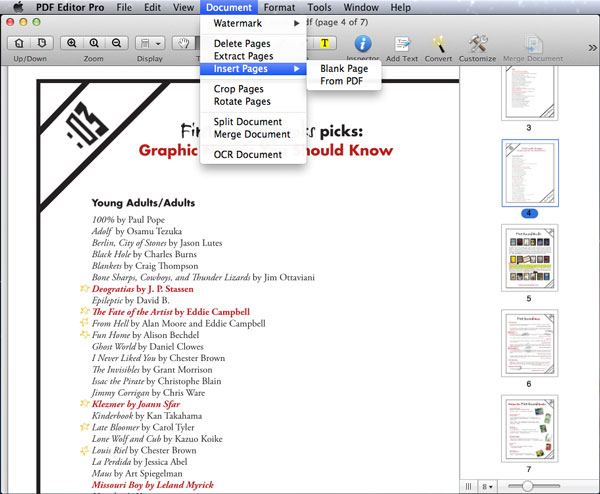600x494 pixels.
Task: Open the Format menu
Action: [x=279, y=7]
